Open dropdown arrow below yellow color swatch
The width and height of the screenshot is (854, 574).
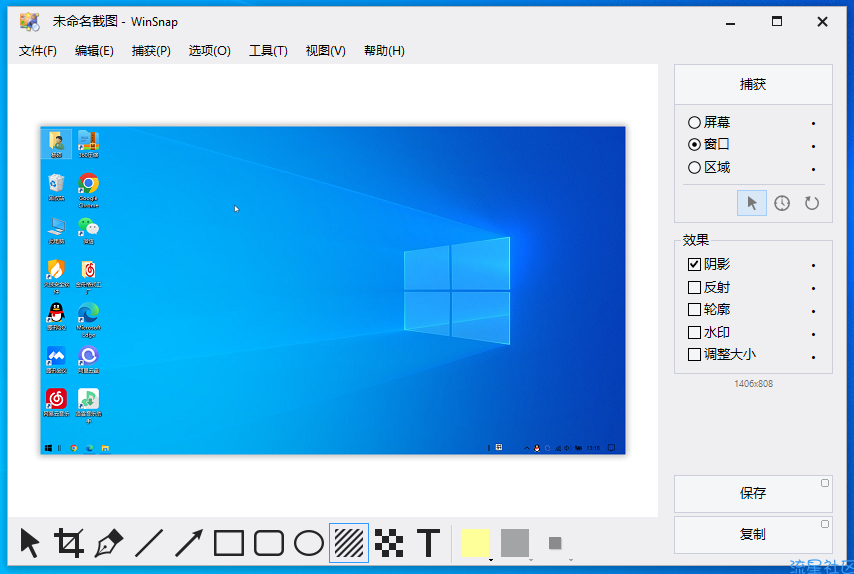(x=491, y=559)
